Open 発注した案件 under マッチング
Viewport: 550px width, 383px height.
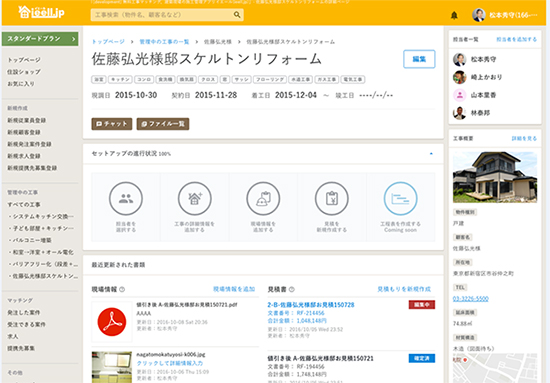(24, 313)
